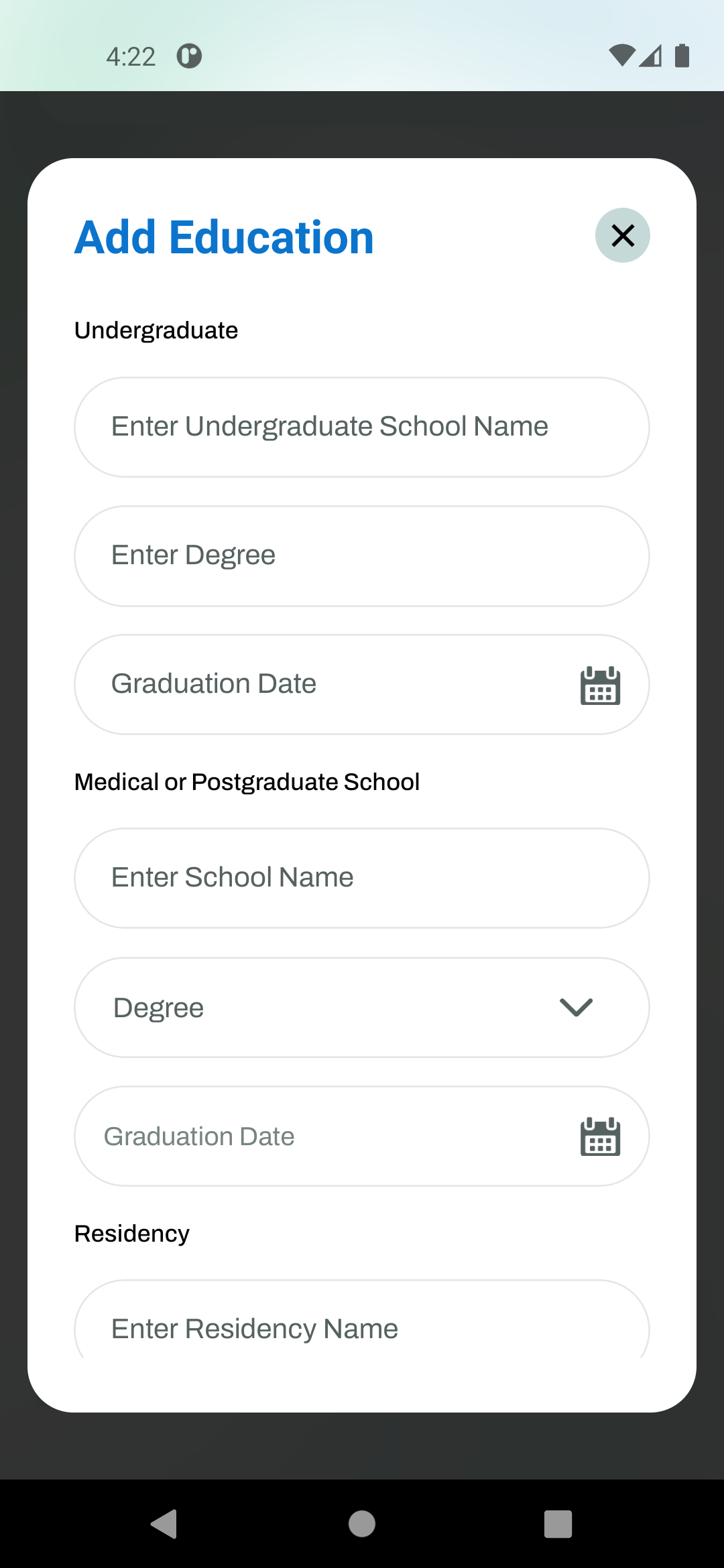Tap the Add Education heading
Viewport: 724px width, 1568px height.
pos(224,237)
